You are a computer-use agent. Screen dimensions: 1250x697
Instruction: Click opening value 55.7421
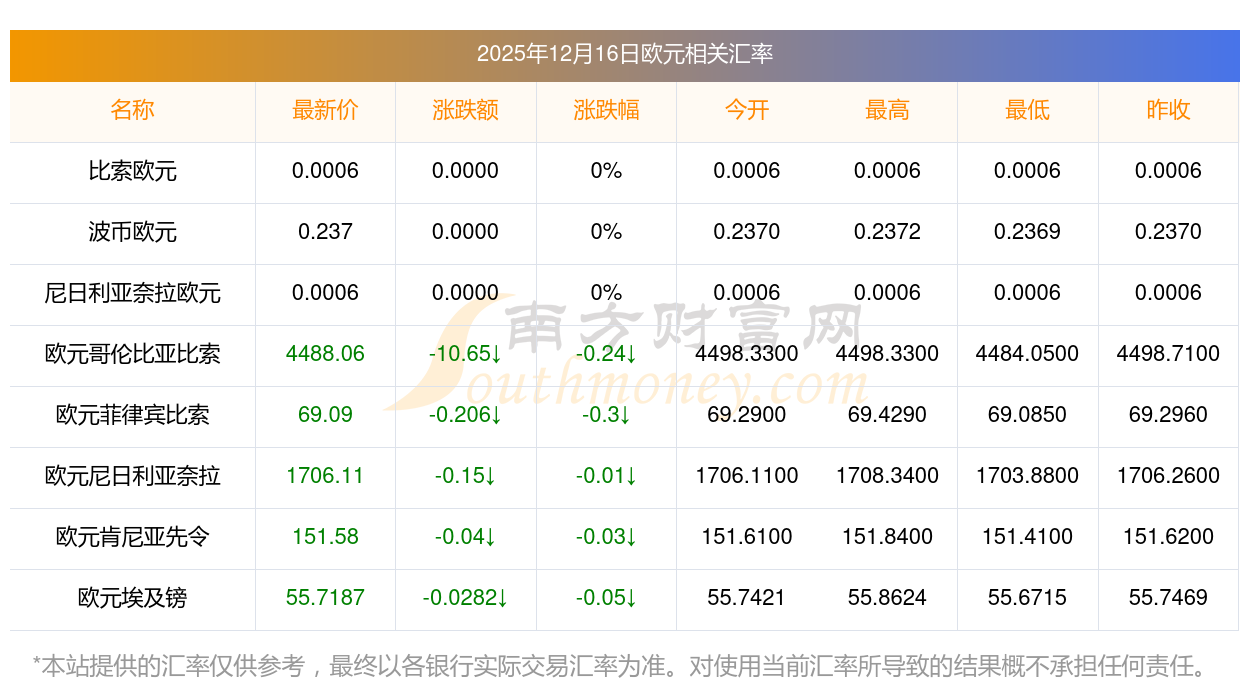(747, 598)
